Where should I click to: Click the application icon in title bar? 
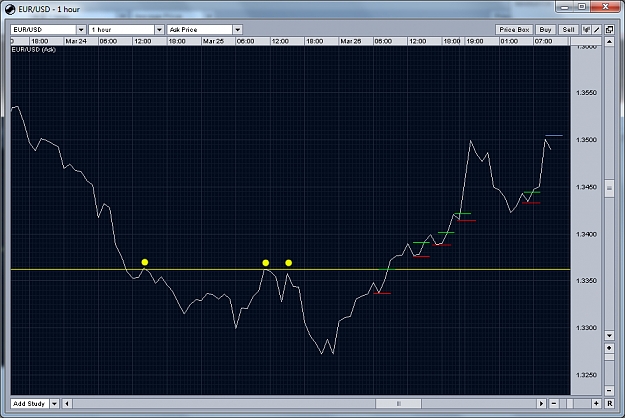click(10, 9)
